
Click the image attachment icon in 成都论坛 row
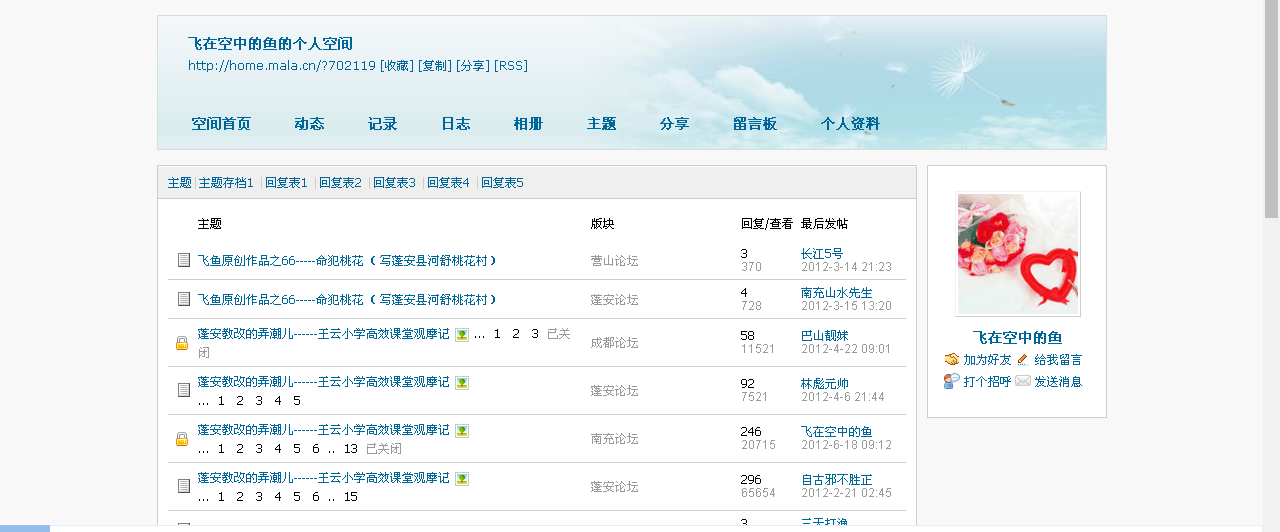tap(462, 334)
